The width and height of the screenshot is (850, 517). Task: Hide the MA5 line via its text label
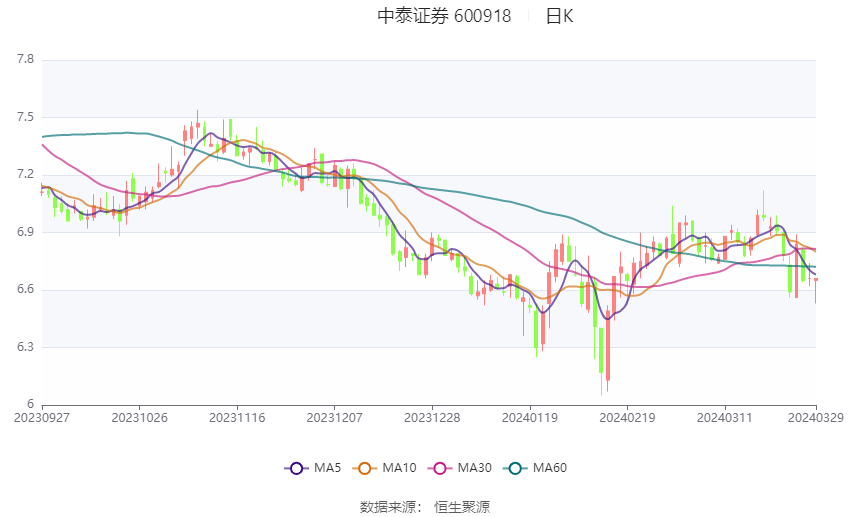click(x=328, y=468)
